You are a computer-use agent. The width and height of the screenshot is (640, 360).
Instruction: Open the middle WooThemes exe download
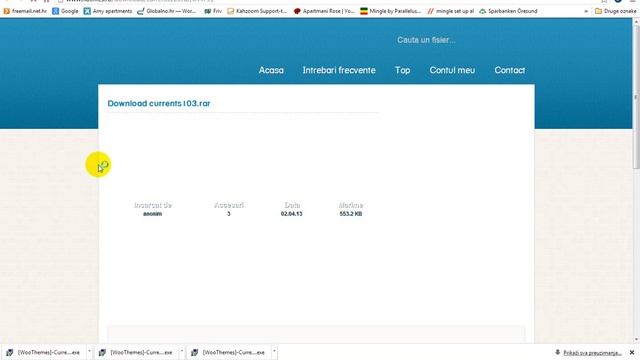[136, 352]
